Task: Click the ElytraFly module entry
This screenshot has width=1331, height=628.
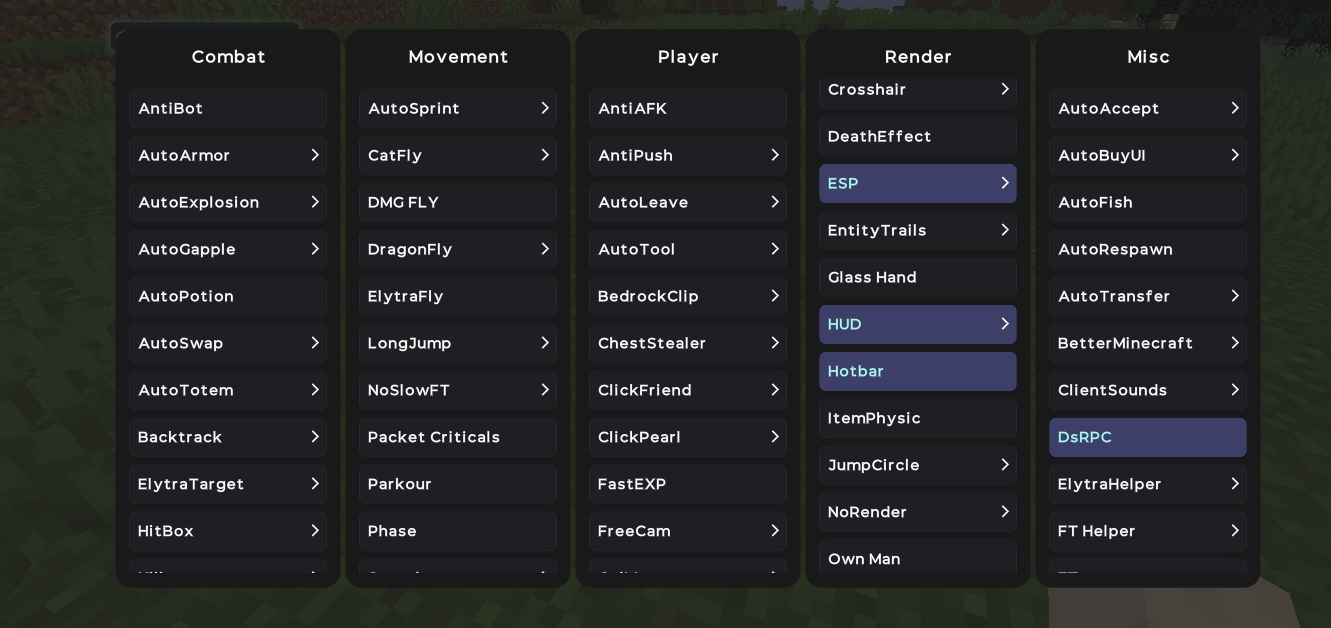Action: click(457, 296)
